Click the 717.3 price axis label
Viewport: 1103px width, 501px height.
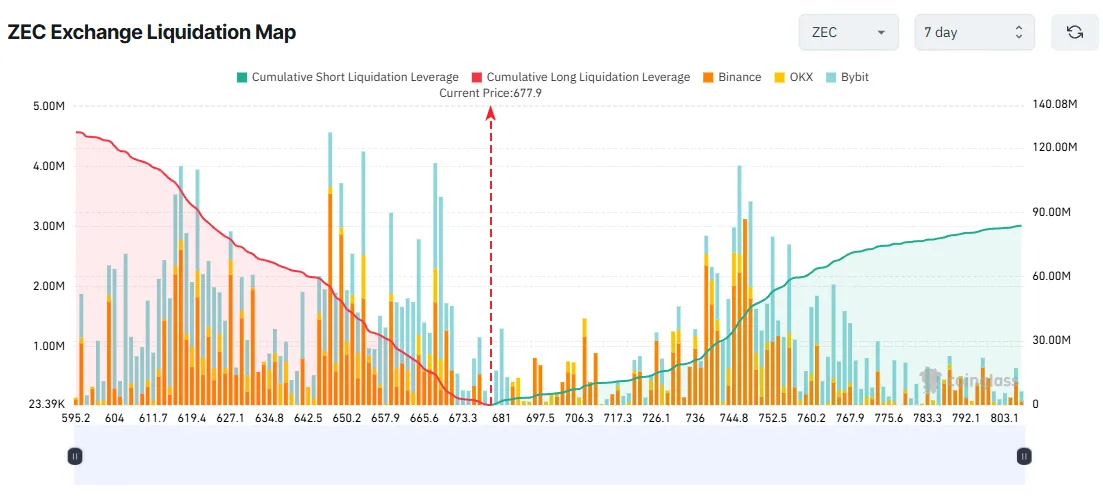click(618, 418)
